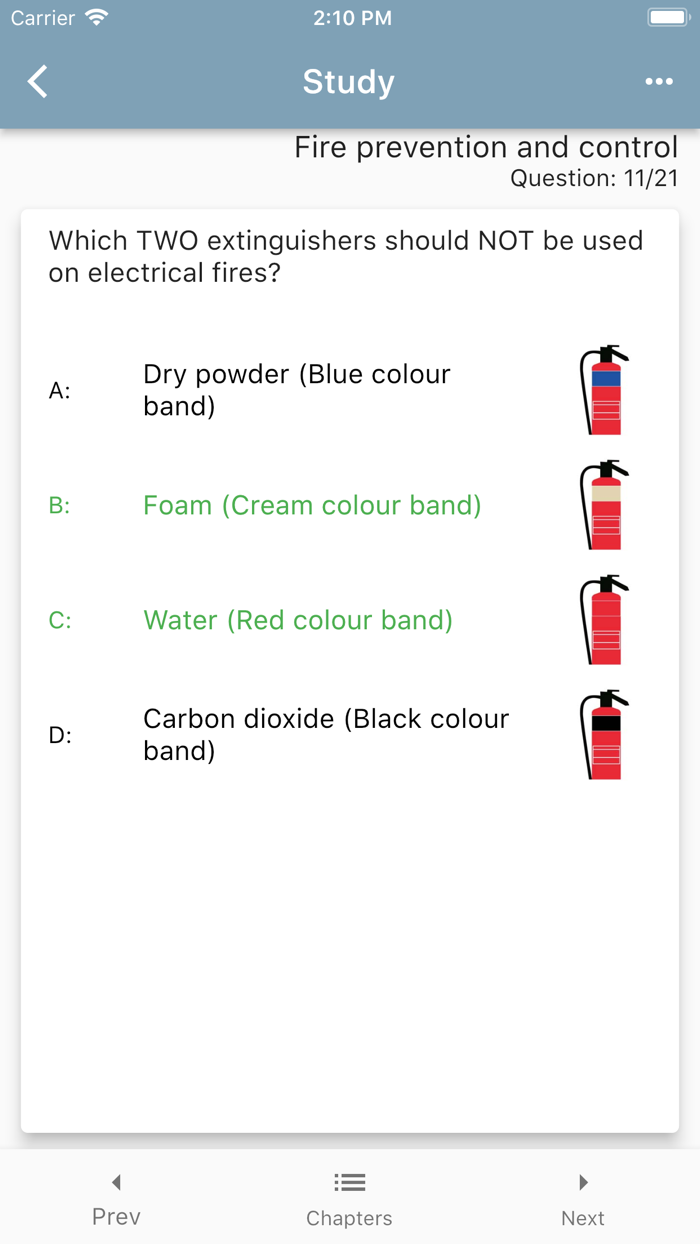Select answer C: Water (Red colour band)
The height and width of the screenshot is (1244, 700).
pos(298,620)
